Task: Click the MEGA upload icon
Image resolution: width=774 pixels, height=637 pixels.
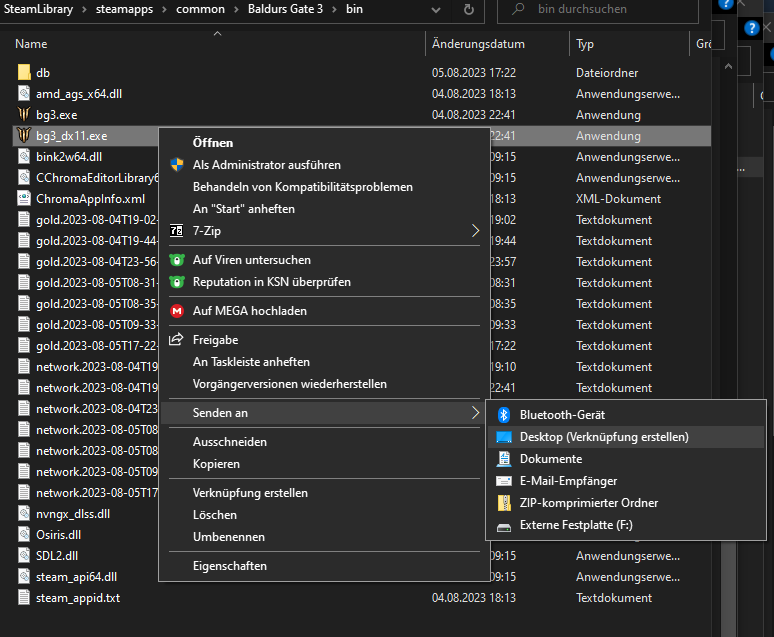Action: [x=177, y=311]
